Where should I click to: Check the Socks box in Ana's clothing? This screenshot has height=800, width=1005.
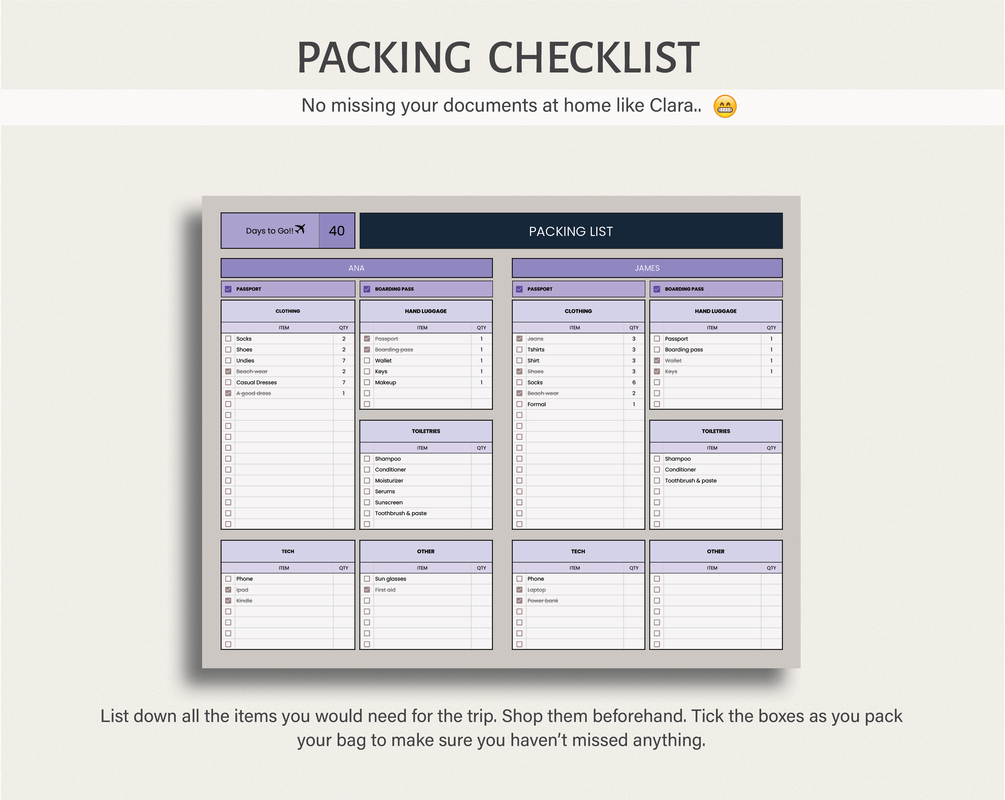(x=228, y=338)
